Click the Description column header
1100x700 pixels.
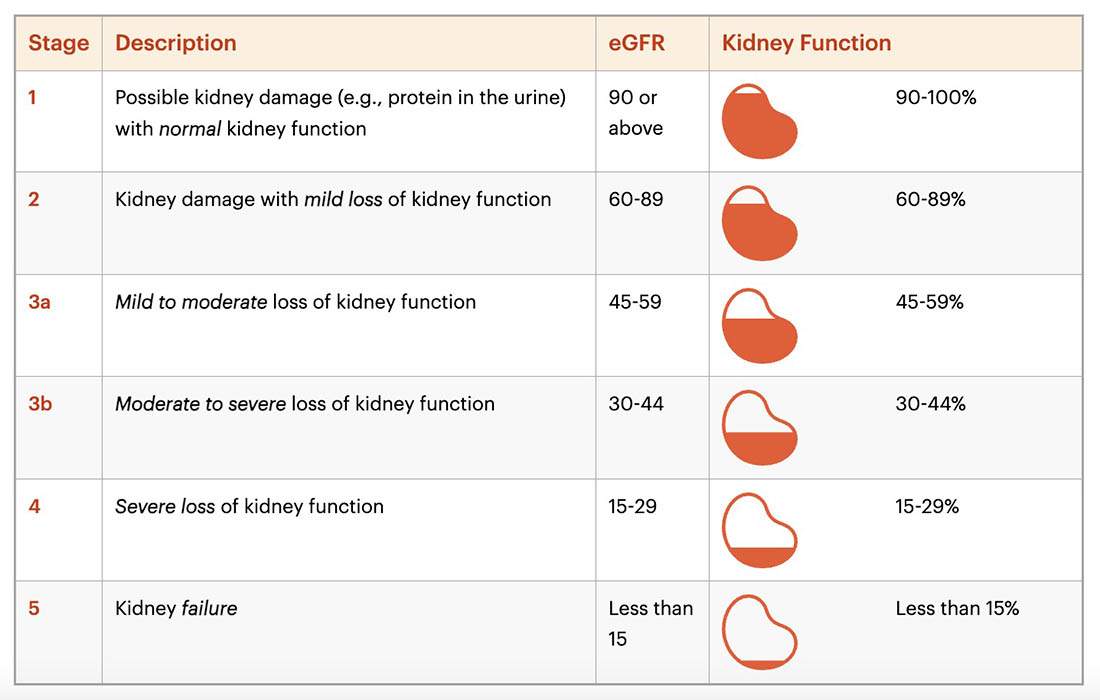tap(175, 43)
